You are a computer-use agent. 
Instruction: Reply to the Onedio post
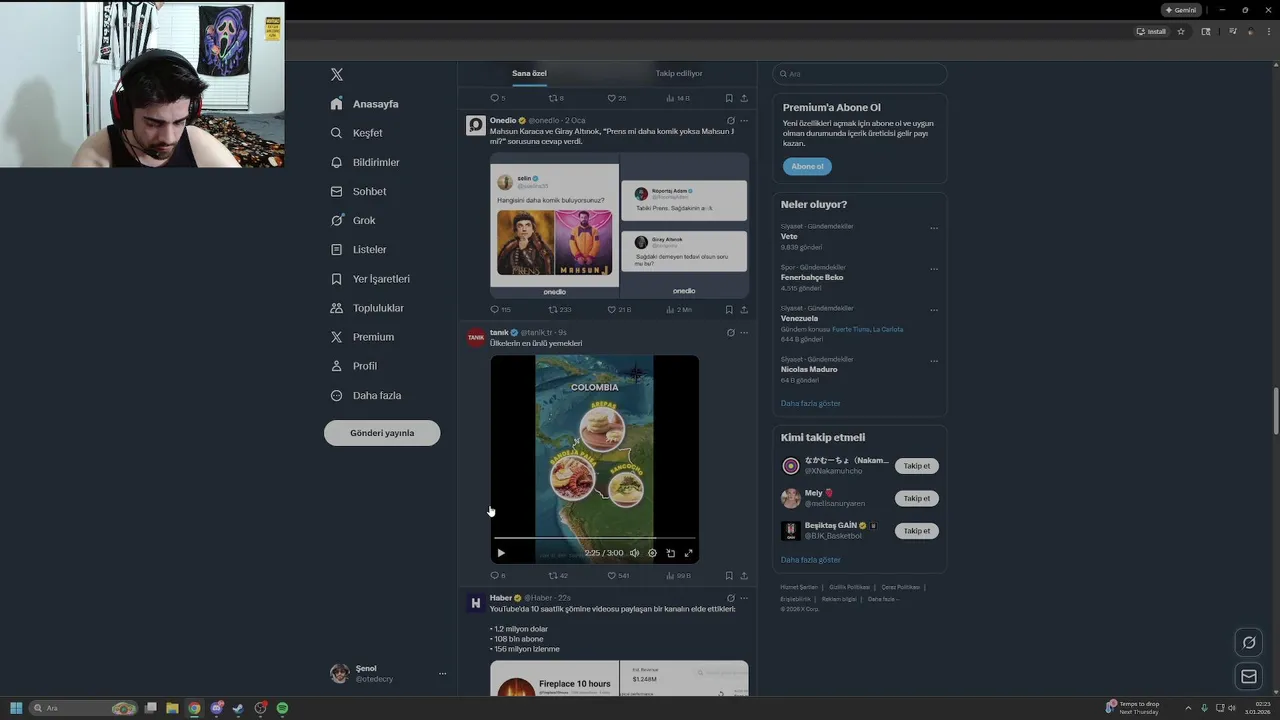coord(500,310)
